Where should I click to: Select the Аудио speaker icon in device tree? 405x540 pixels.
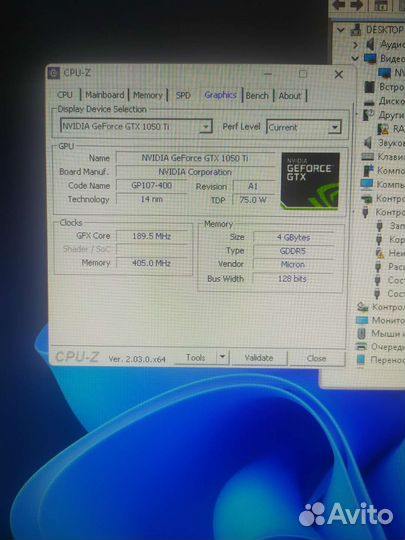pyautogui.click(x=370, y=44)
